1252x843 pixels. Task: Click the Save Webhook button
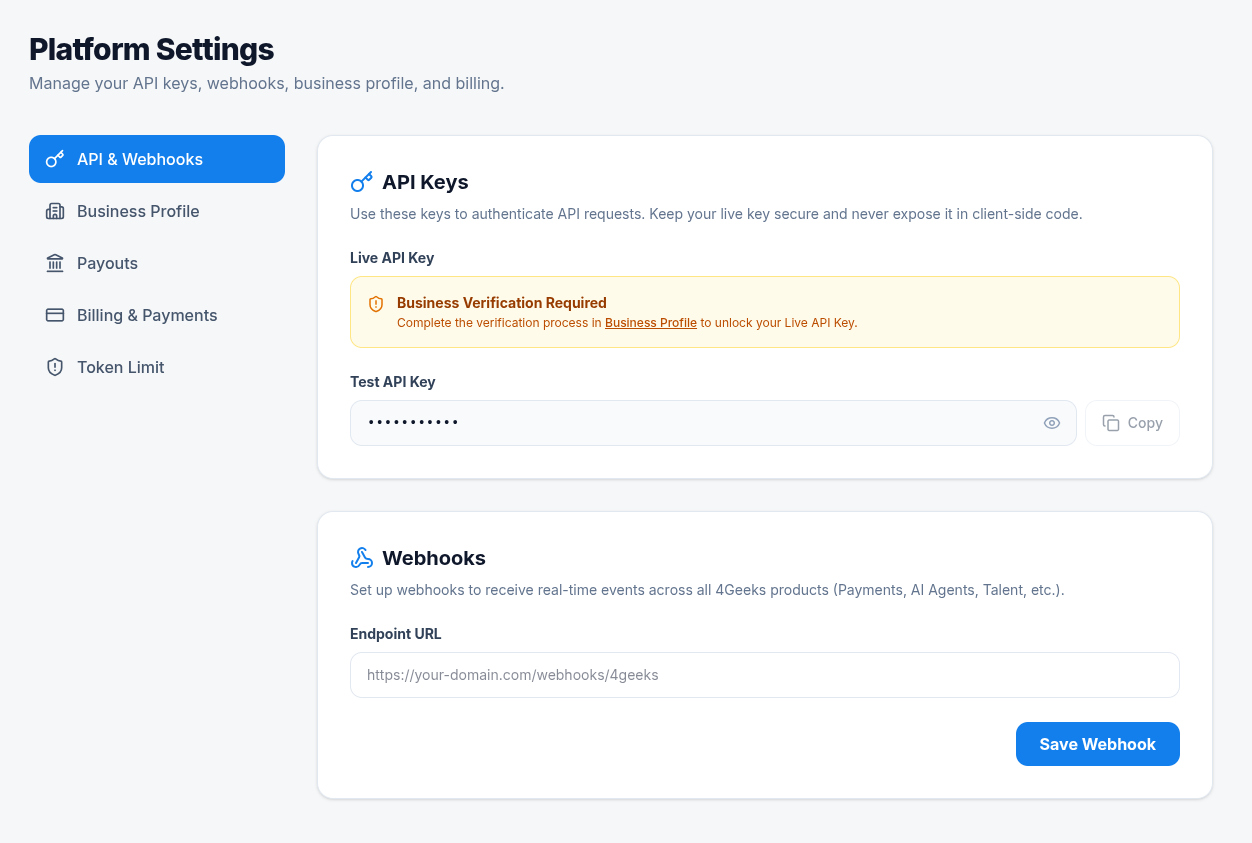point(1097,743)
